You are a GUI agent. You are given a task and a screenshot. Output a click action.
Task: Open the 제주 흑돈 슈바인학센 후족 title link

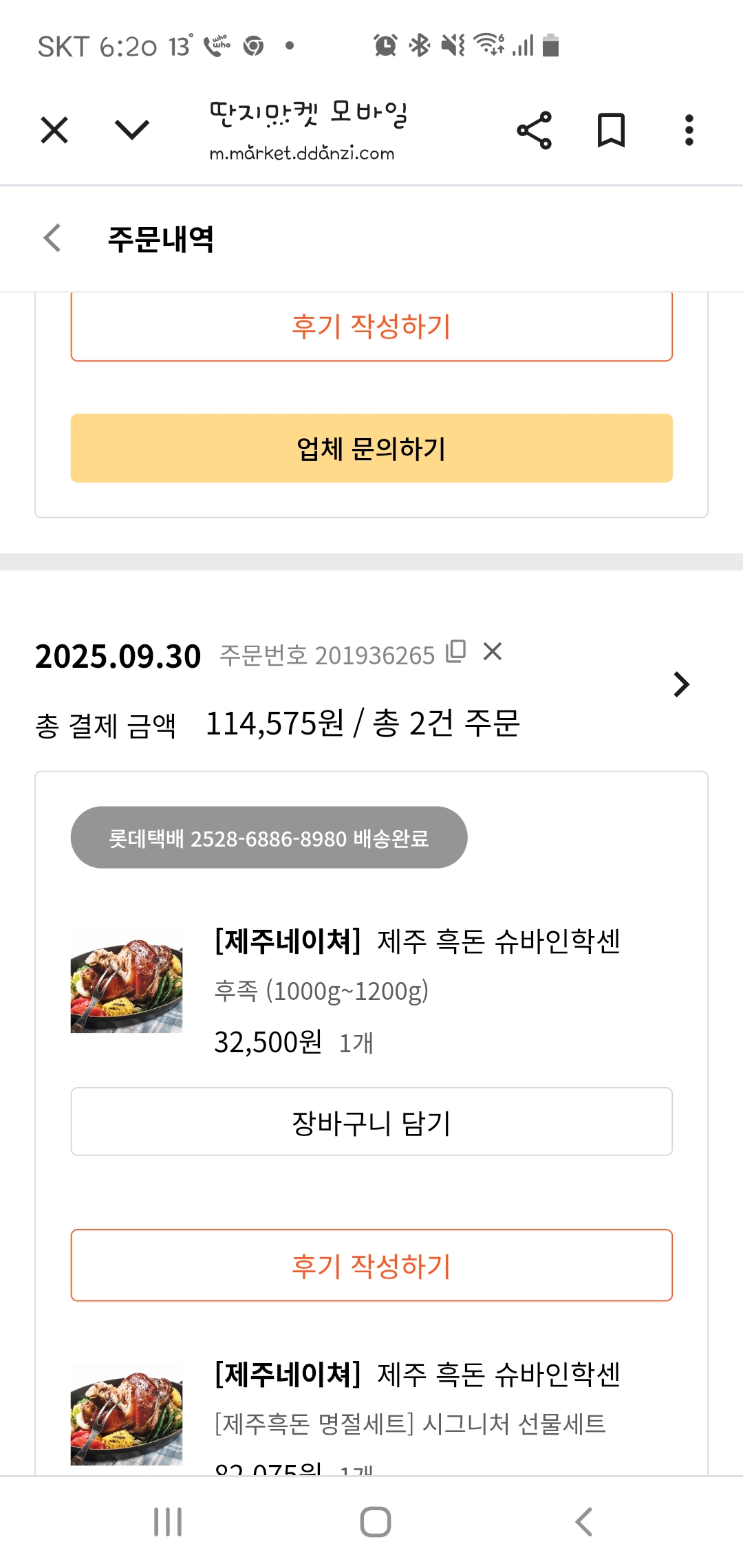pyautogui.click(x=418, y=941)
